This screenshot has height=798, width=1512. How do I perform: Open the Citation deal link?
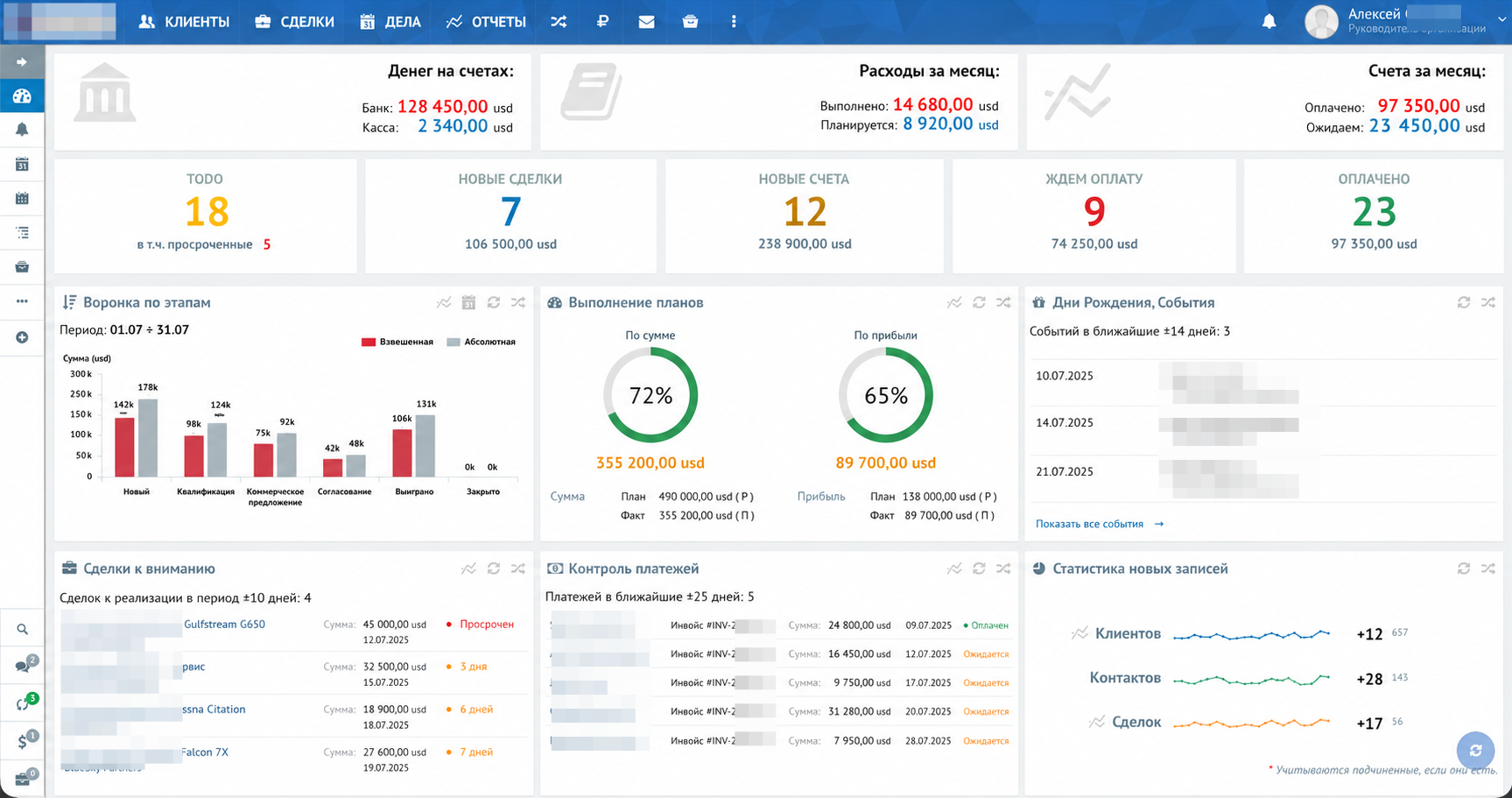pyautogui.click(x=214, y=710)
